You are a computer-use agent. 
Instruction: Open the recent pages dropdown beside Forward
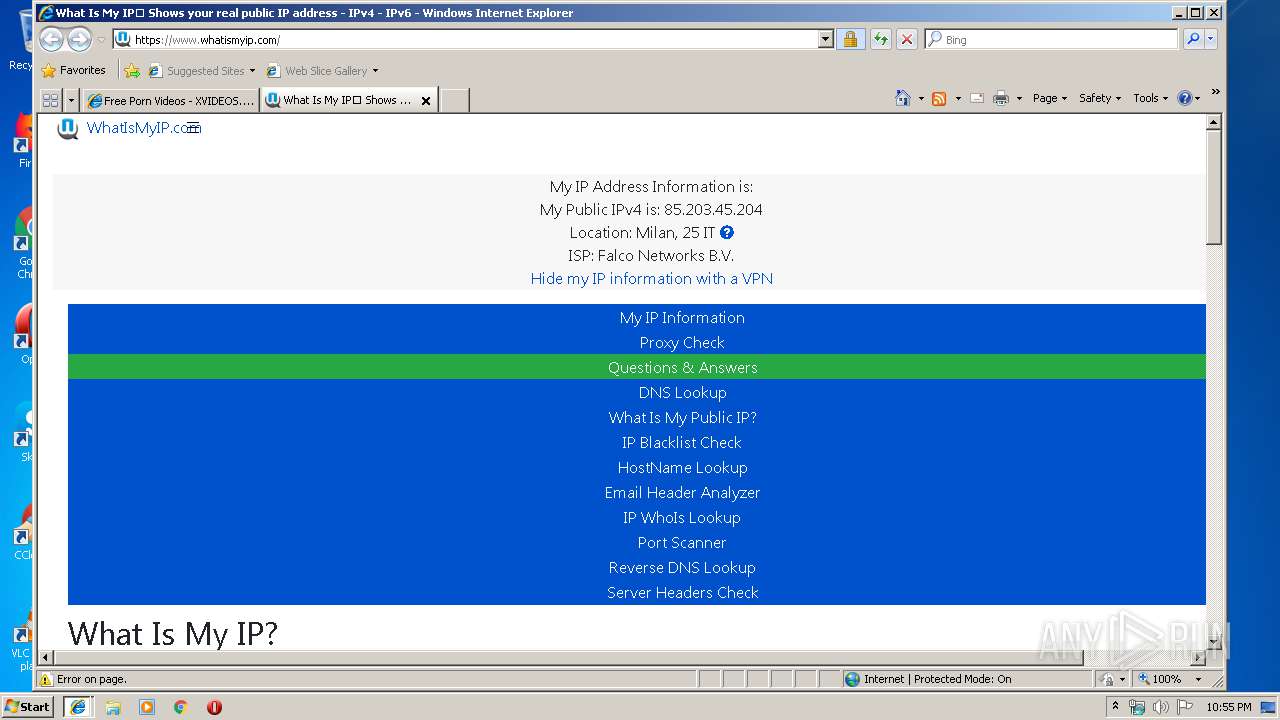[x=101, y=40]
